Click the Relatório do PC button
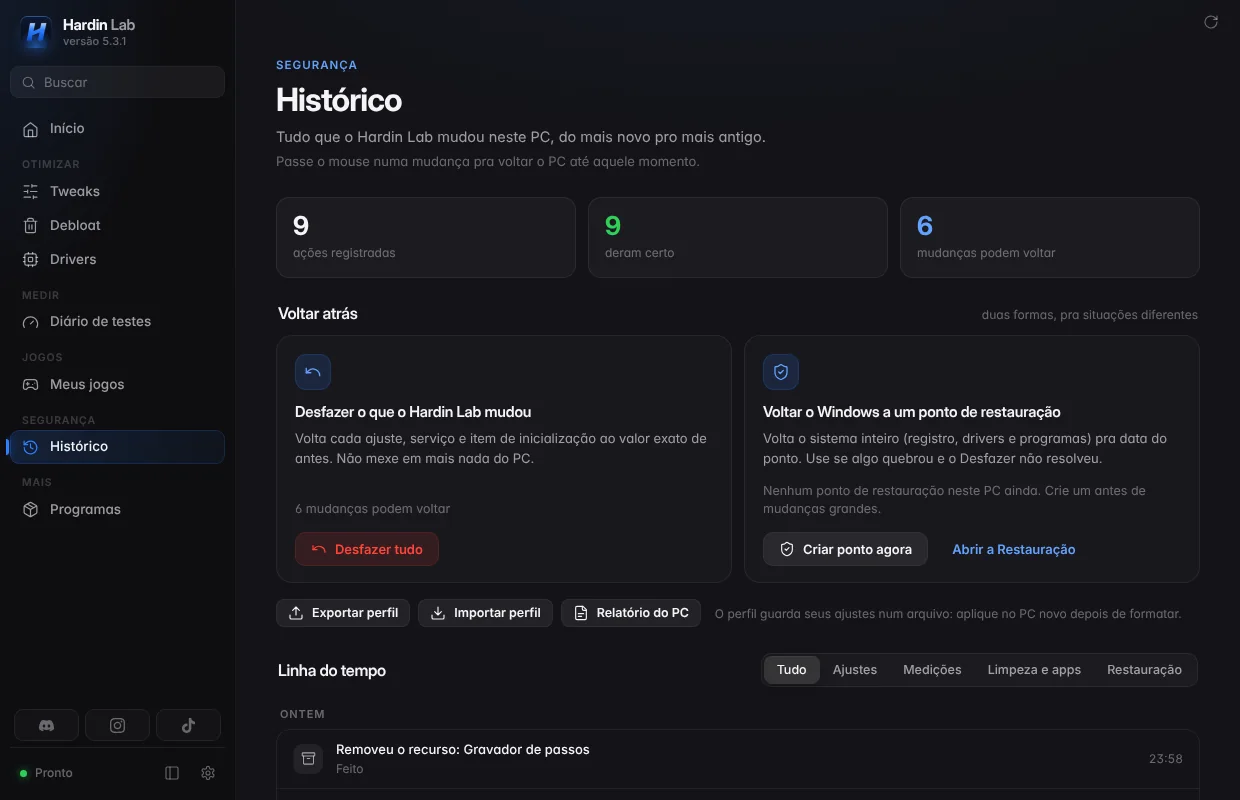The height and width of the screenshot is (800, 1240). pyautogui.click(x=631, y=613)
